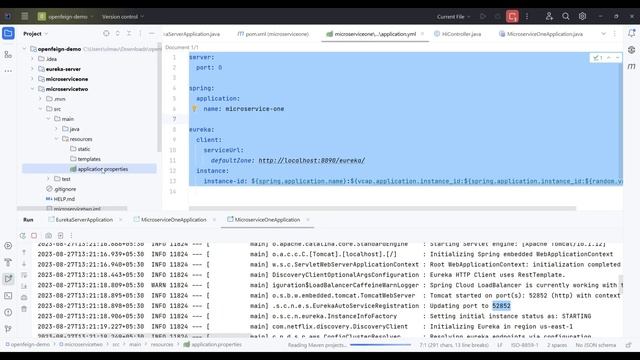Open Run toolbar more options kebab
This screenshot has width=640, height=360.
(x=71, y=236)
